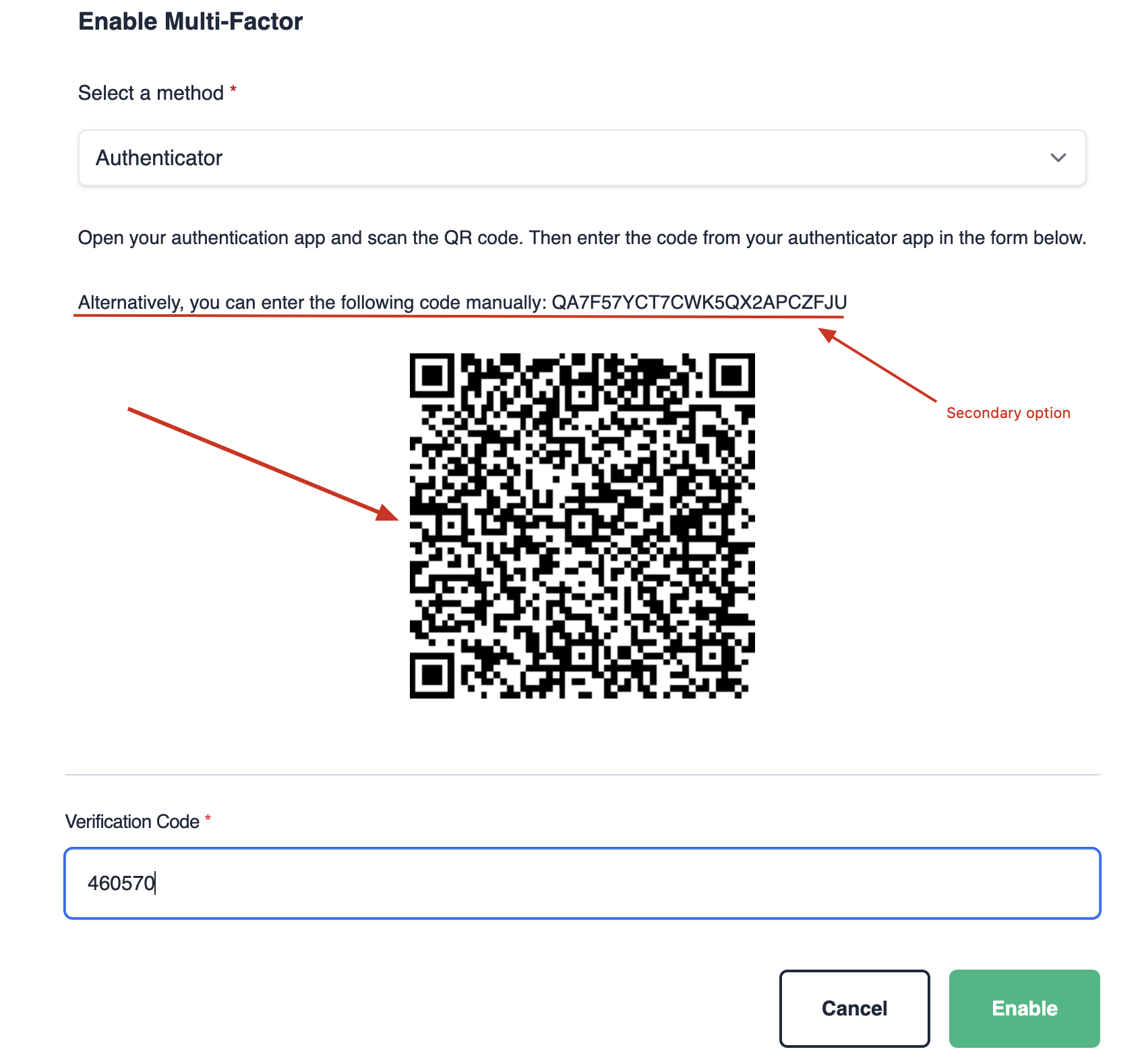Click the QR code's top-right finder square
The height and width of the screenshot is (1064, 1142).
[732, 376]
